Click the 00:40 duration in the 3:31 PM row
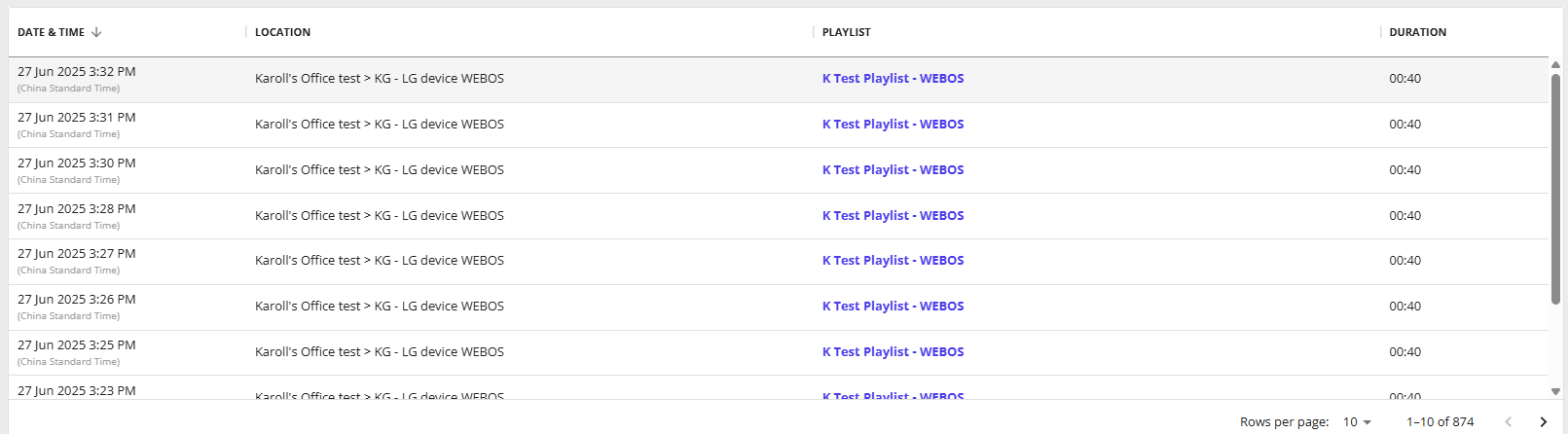This screenshot has width=1568, height=434. [x=1404, y=124]
